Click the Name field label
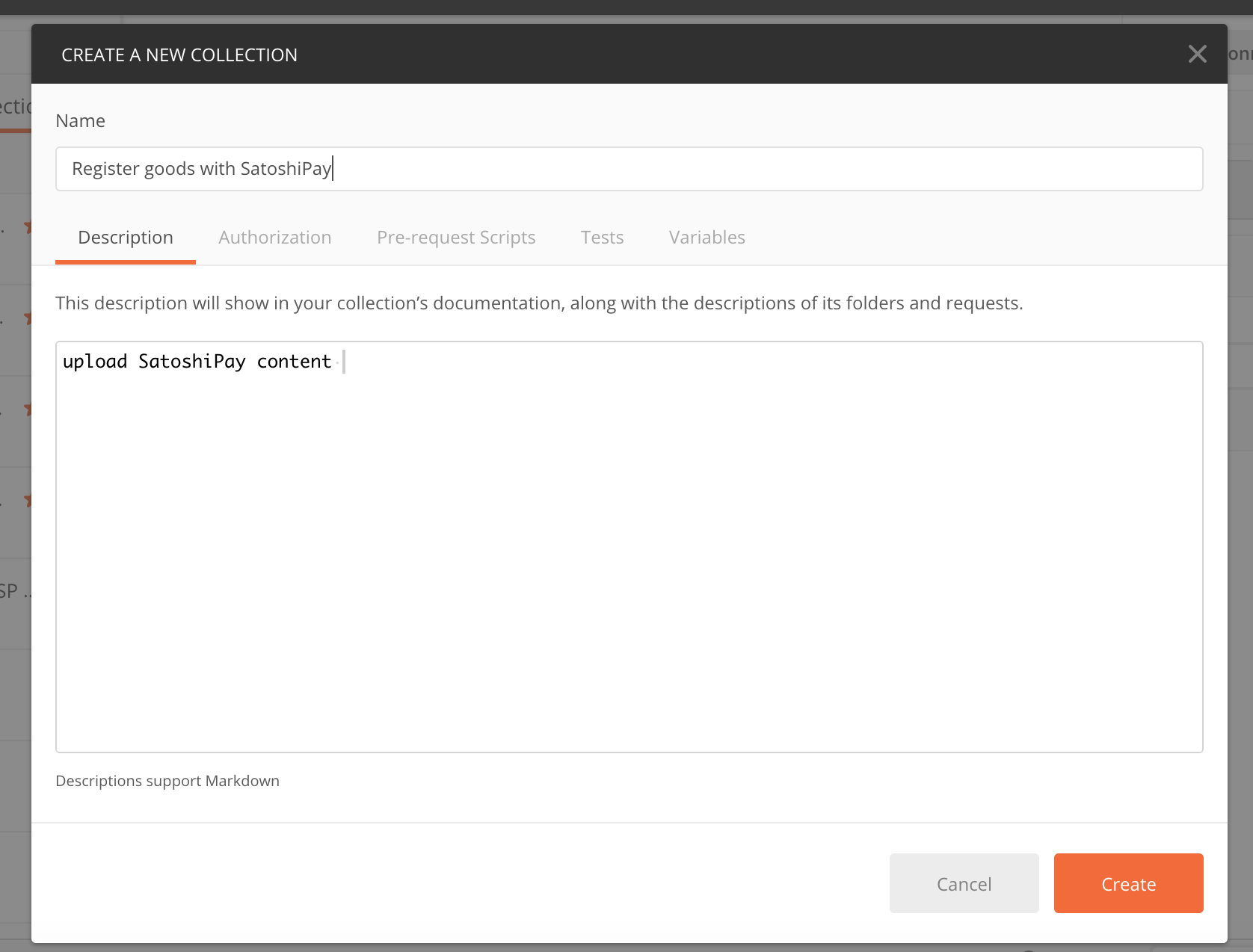 point(80,121)
